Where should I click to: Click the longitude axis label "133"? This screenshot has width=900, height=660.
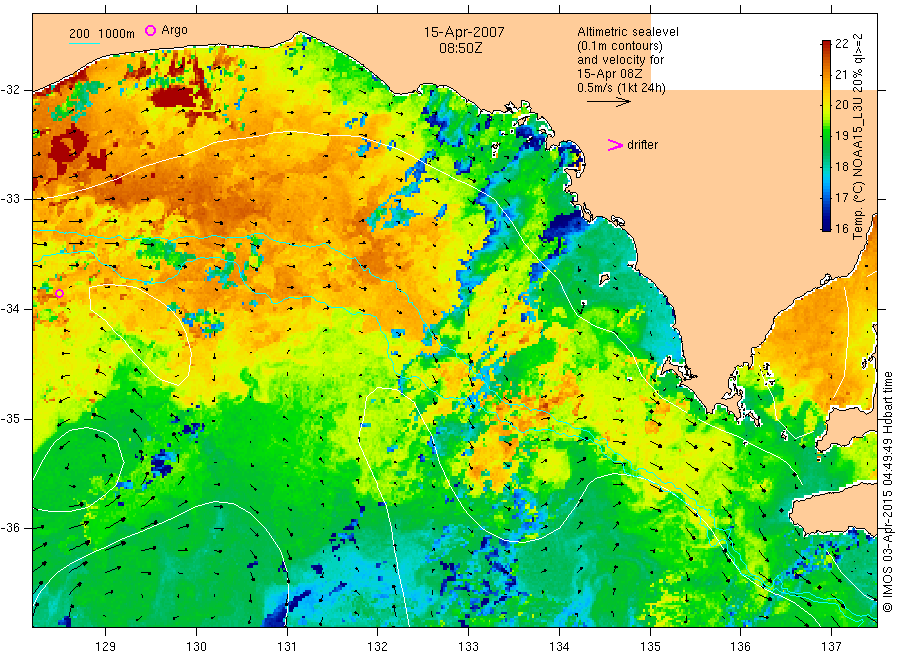pos(468,647)
